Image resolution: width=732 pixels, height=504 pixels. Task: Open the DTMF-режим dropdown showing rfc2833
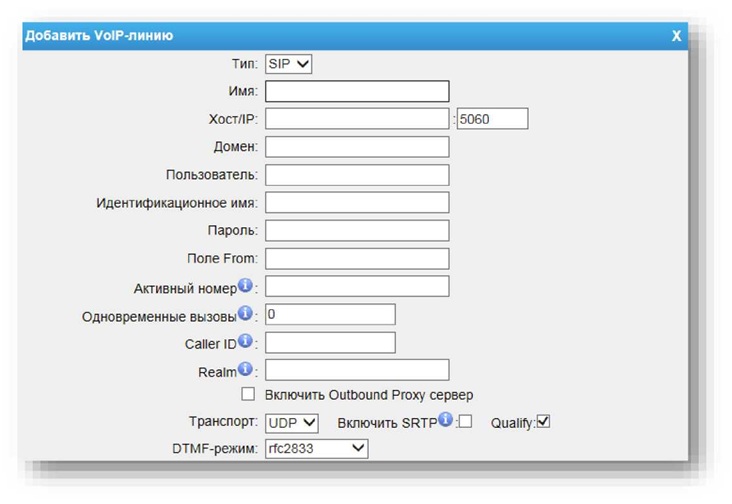(x=316, y=450)
